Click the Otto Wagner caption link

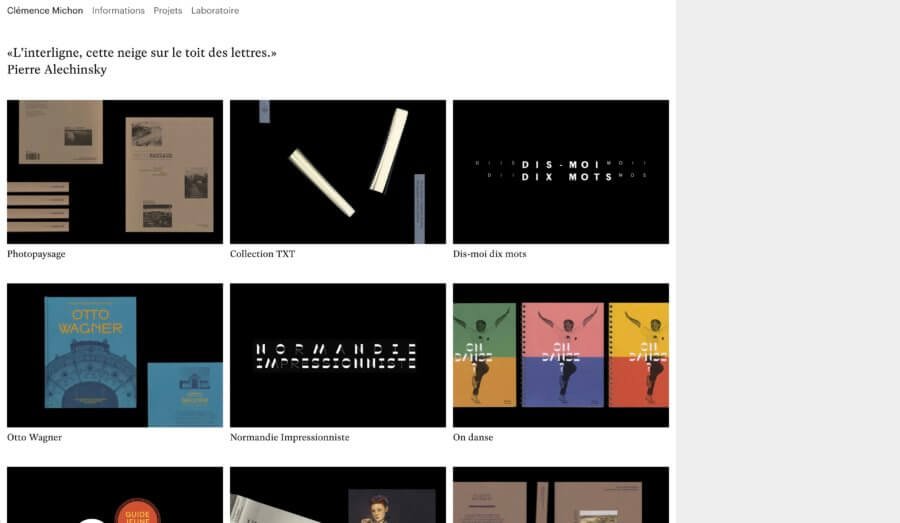pyautogui.click(x=34, y=437)
